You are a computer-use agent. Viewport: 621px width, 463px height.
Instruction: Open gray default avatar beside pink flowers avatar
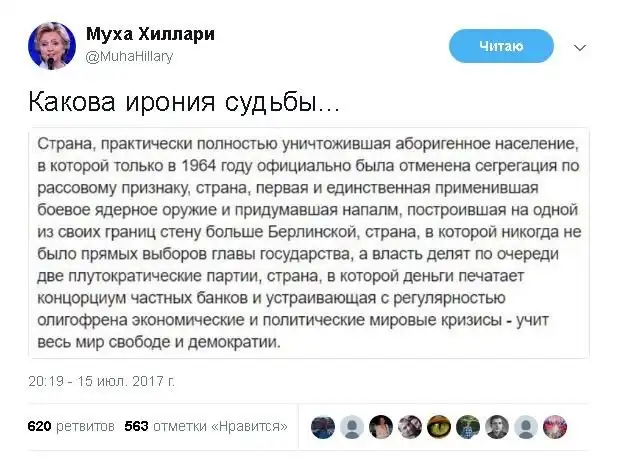527,427
